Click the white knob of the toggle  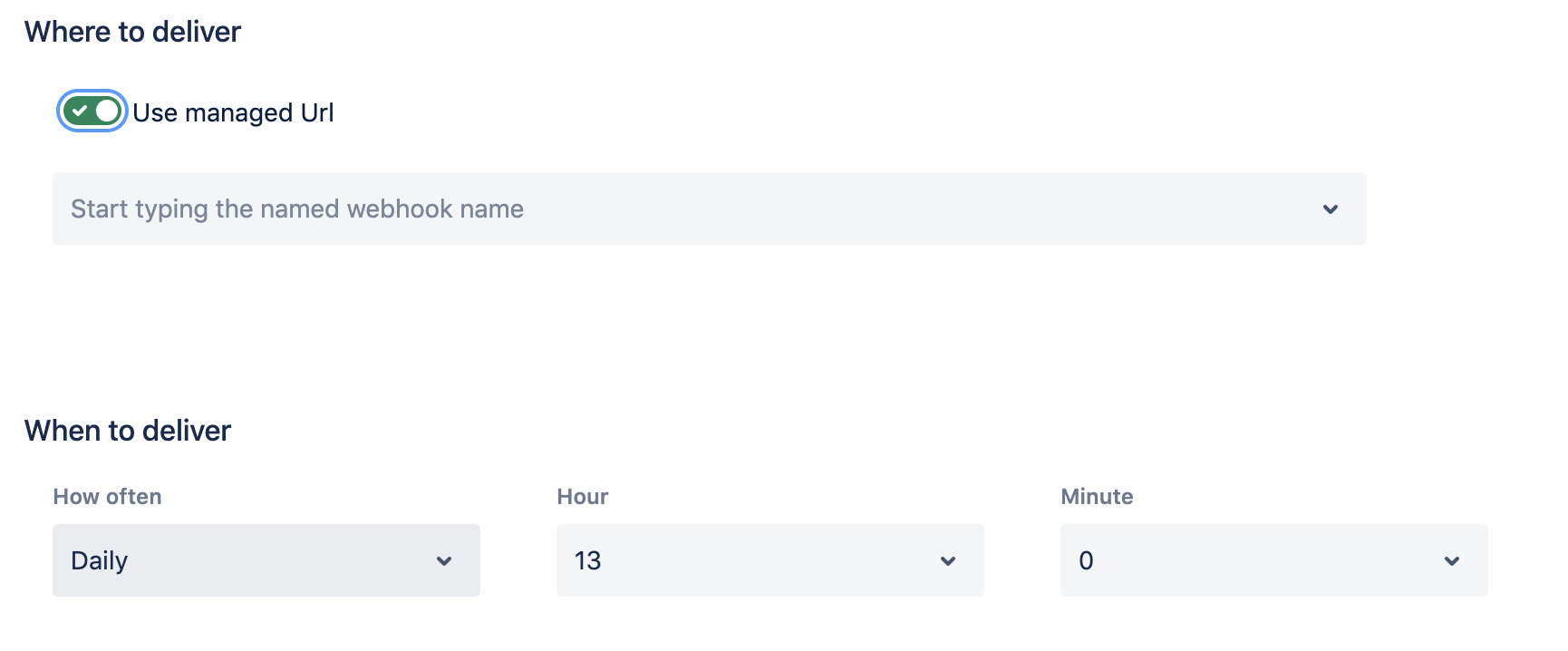point(107,112)
